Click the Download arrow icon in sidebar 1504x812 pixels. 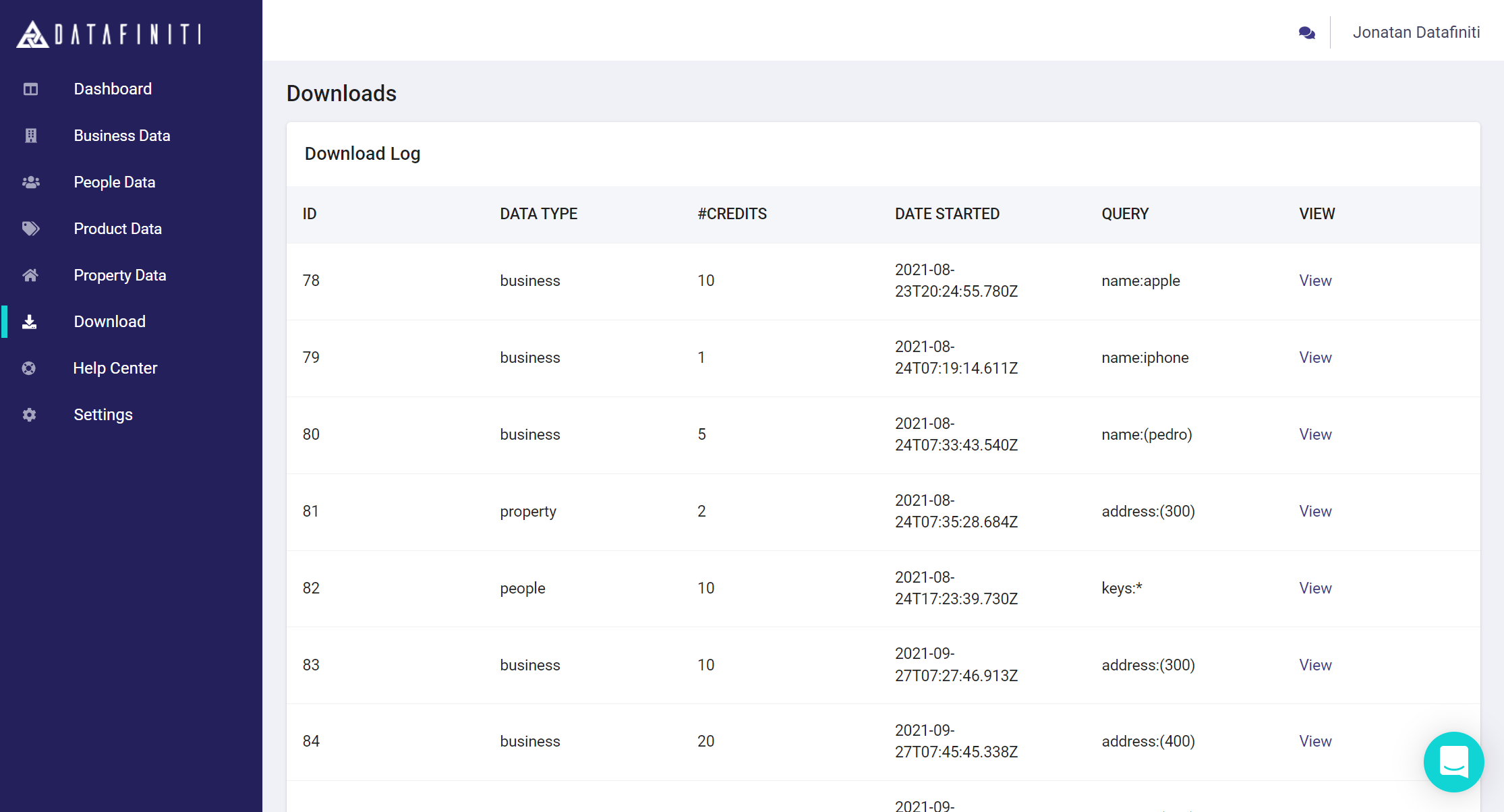(30, 322)
